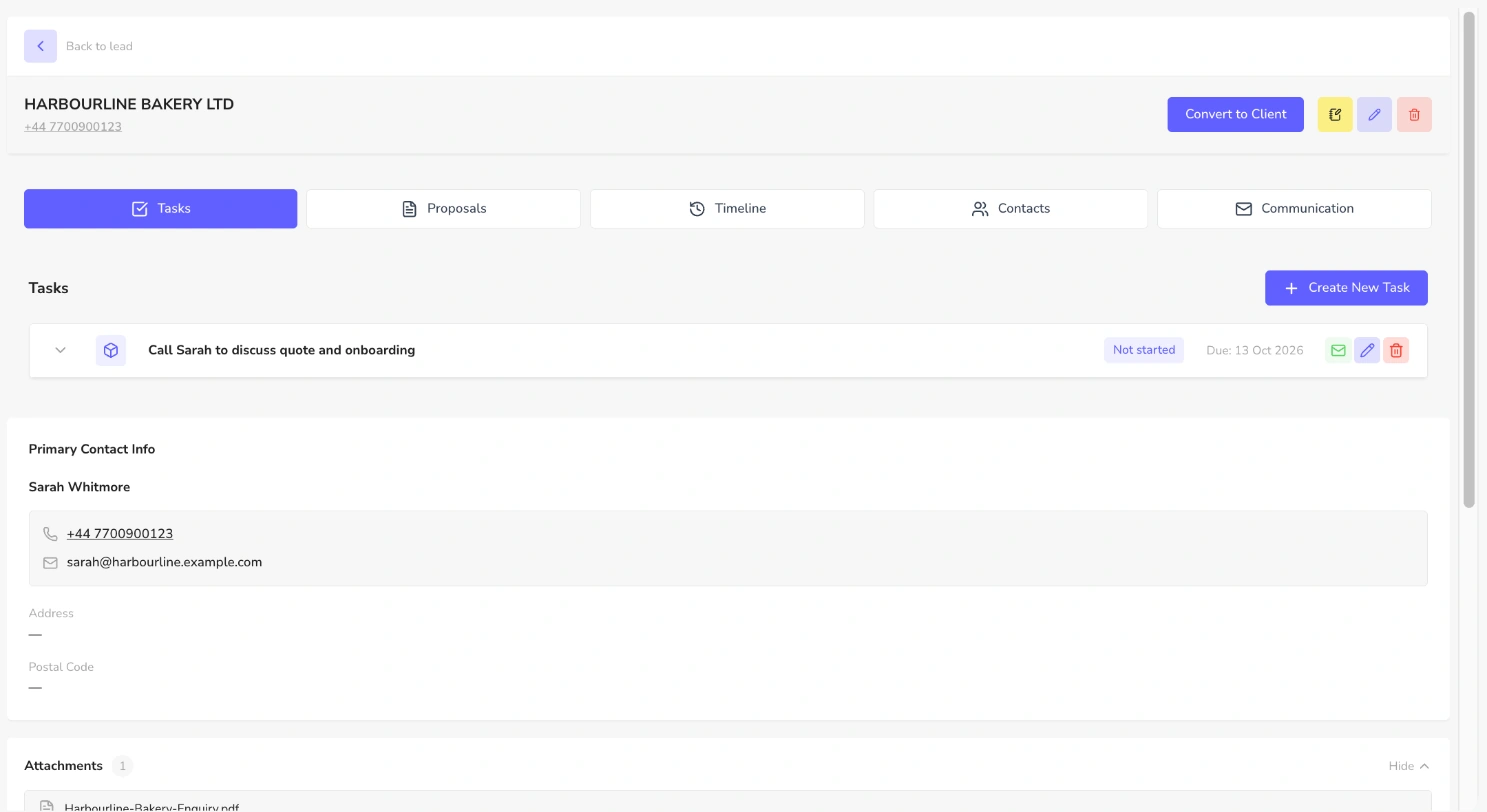Click the sarah@harbourline.example.com email text

(164, 562)
